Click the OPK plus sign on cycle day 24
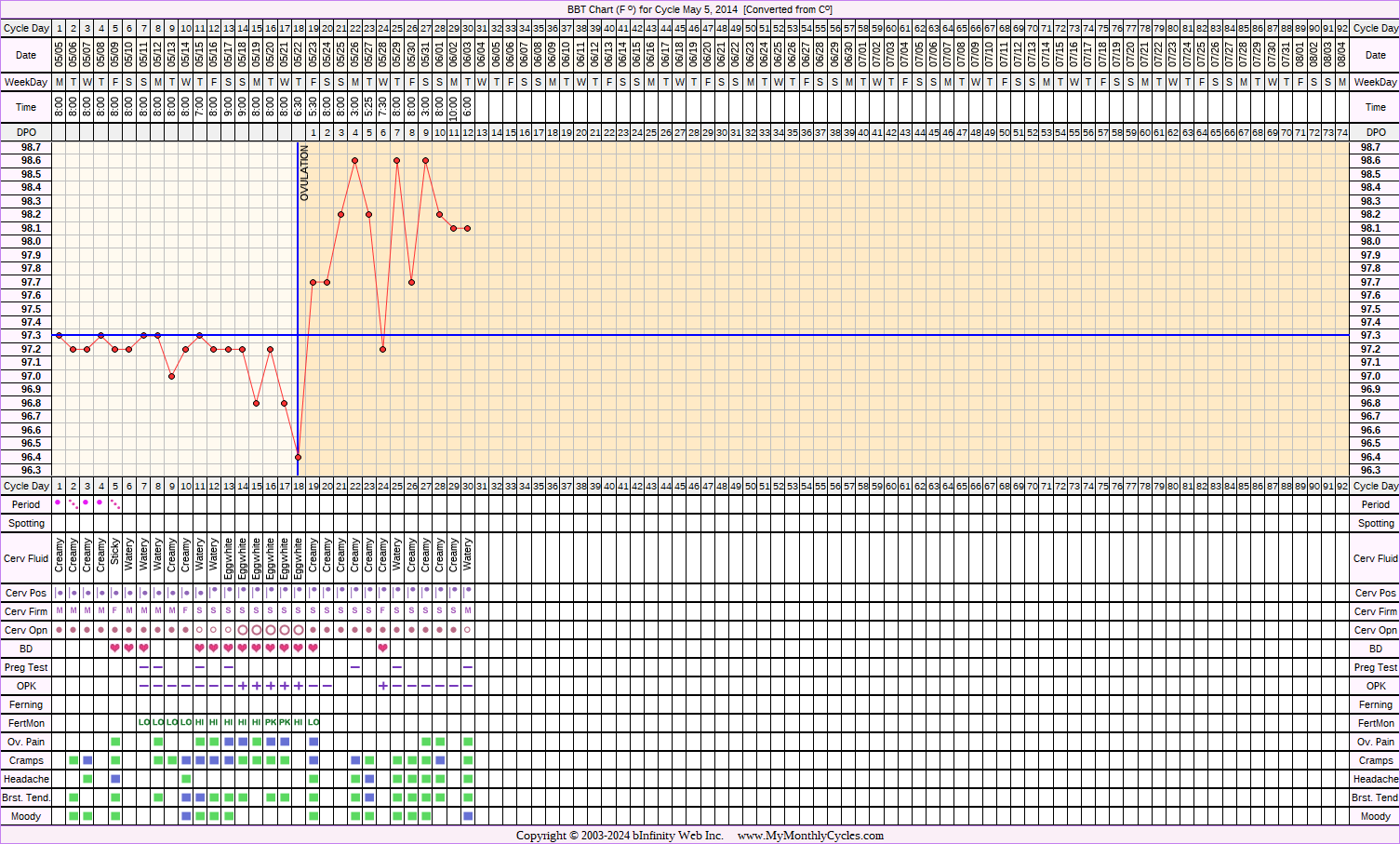This screenshot has width=1400, height=844. (383, 686)
